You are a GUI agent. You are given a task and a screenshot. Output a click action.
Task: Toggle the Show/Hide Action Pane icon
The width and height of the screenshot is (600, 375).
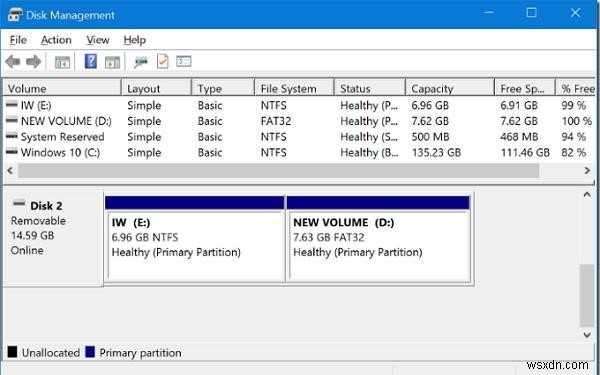coord(112,62)
